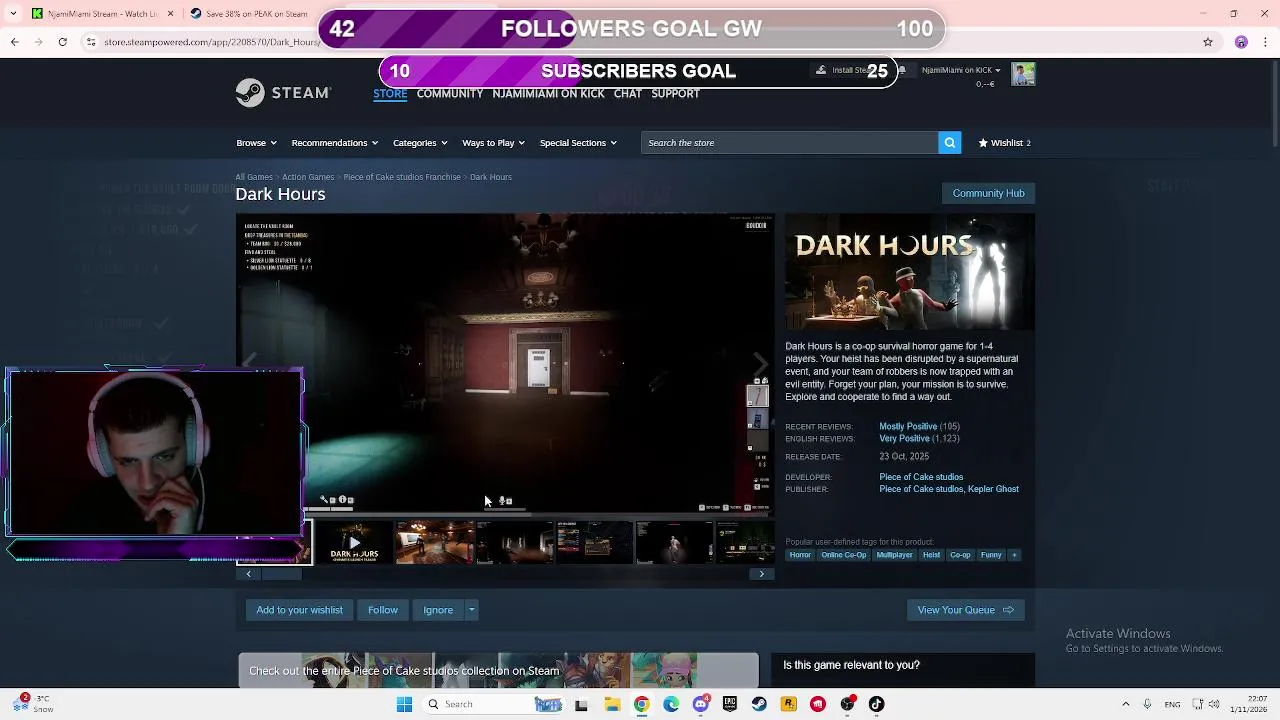Open the Action Games breadcrumb link
The height and width of the screenshot is (720, 1280).
(x=308, y=177)
